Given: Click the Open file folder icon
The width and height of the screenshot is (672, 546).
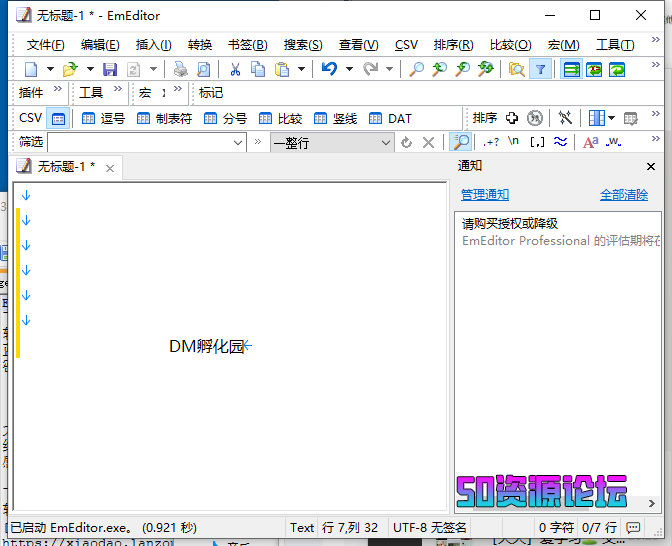Looking at the screenshot, I should (x=70, y=69).
